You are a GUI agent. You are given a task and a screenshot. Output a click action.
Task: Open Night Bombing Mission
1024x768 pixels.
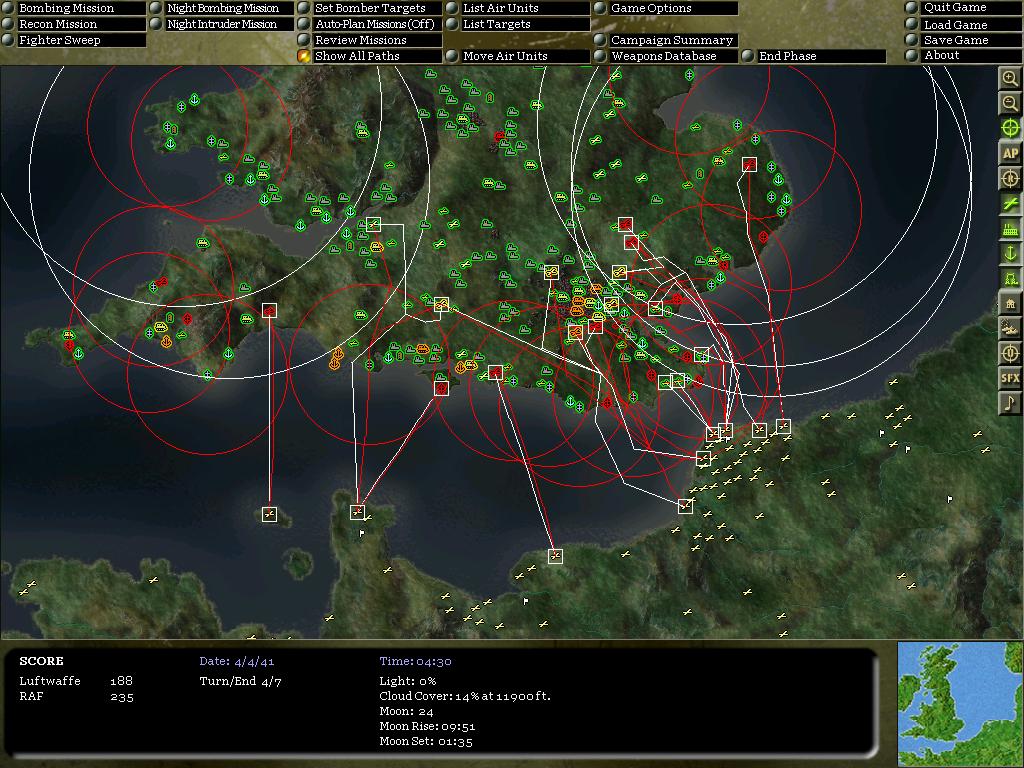coord(221,8)
